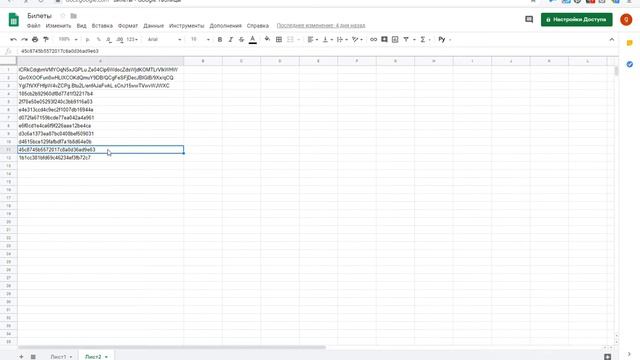Open the Изменить menu
Image resolution: width=640 pixels, height=360 pixels.
(x=58, y=26)
